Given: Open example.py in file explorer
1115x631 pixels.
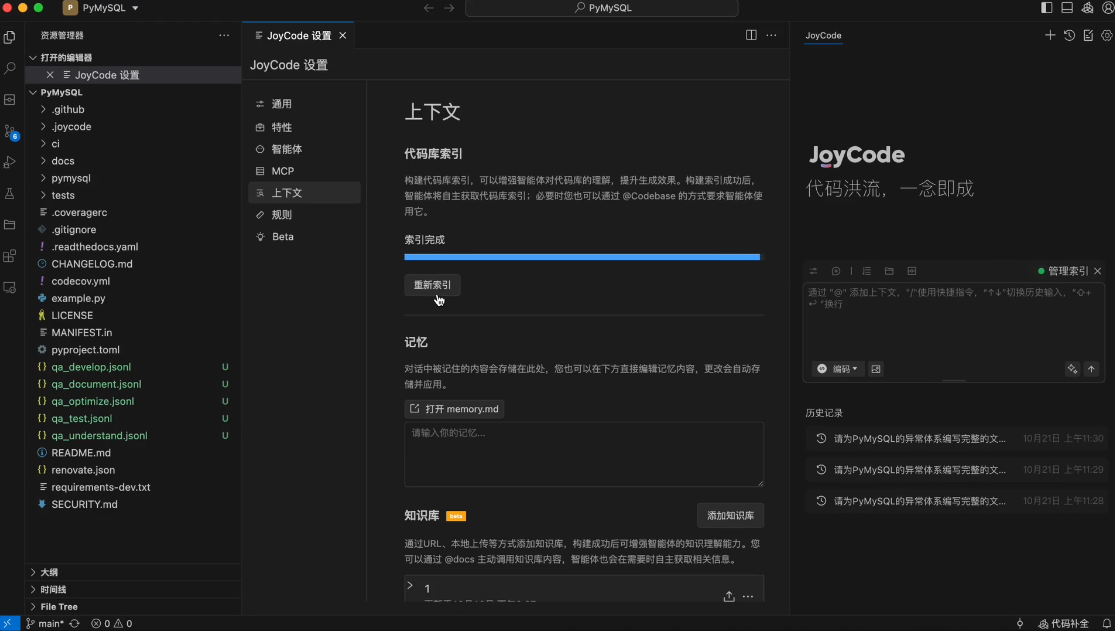Looking at the screenshot, I should tap(78, 298).
